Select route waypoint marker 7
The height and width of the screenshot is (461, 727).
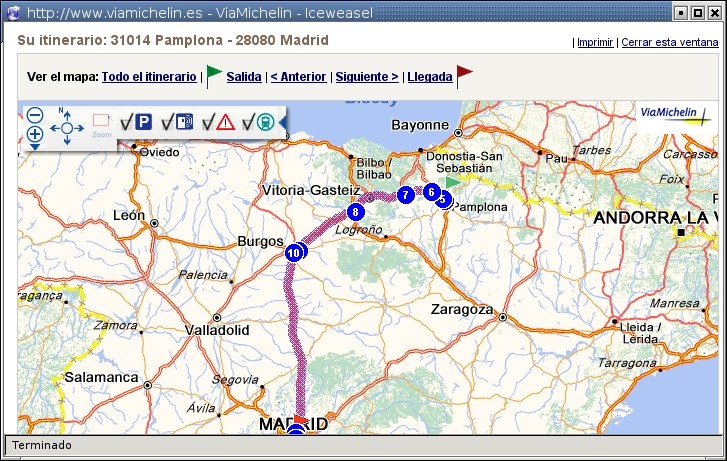(x=404, y=194)
